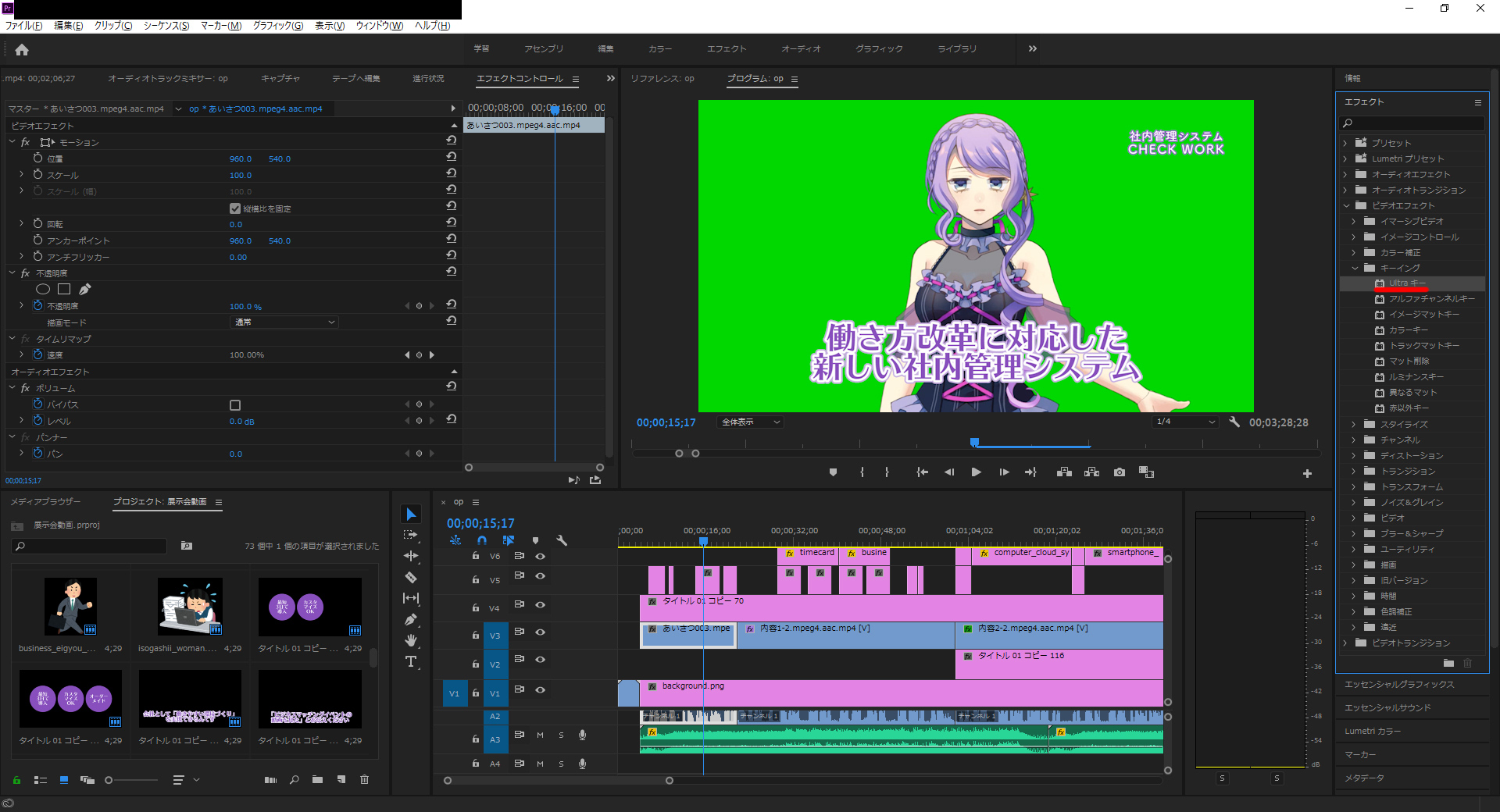Toggle Linked Selection in timeline
This screenshot has width=1500, height=812.
click(x=509, y=540)
